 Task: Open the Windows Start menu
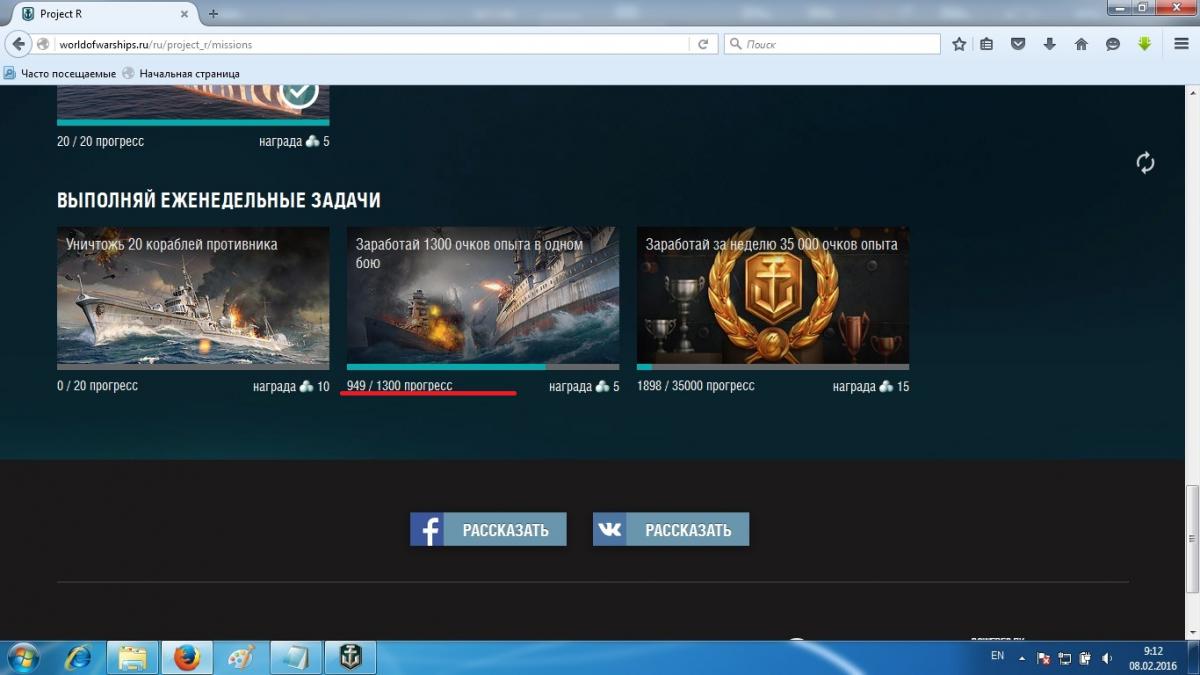pos(22,657)
